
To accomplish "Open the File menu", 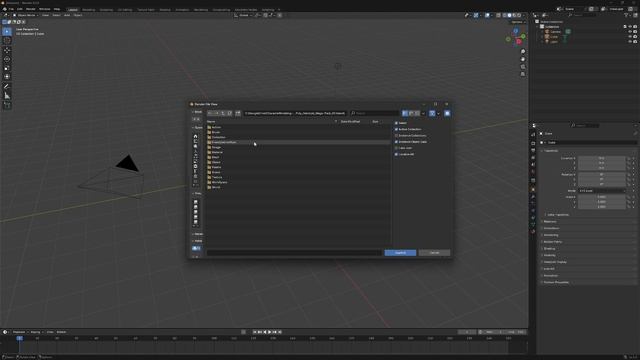I will 11,9.
